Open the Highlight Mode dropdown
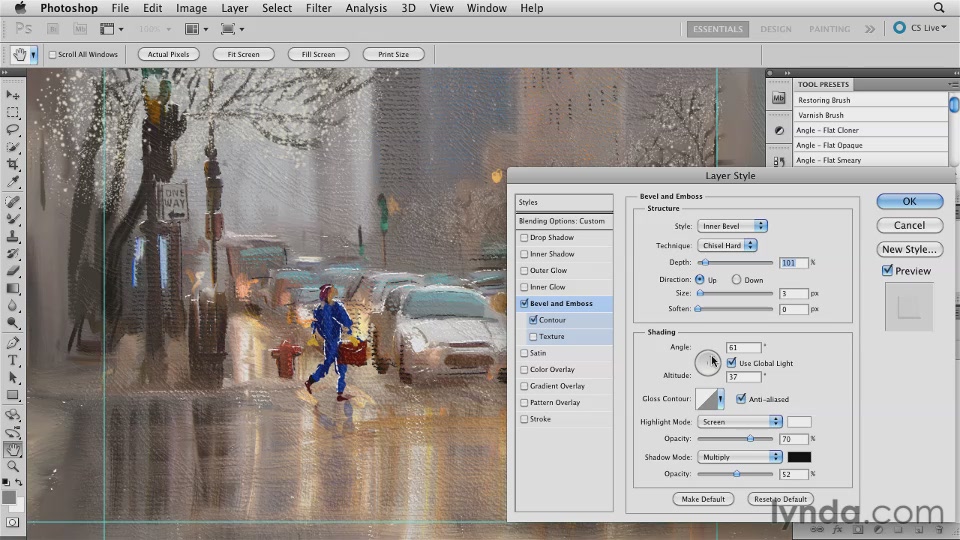The image size is (960, 540). coord(740,422)
